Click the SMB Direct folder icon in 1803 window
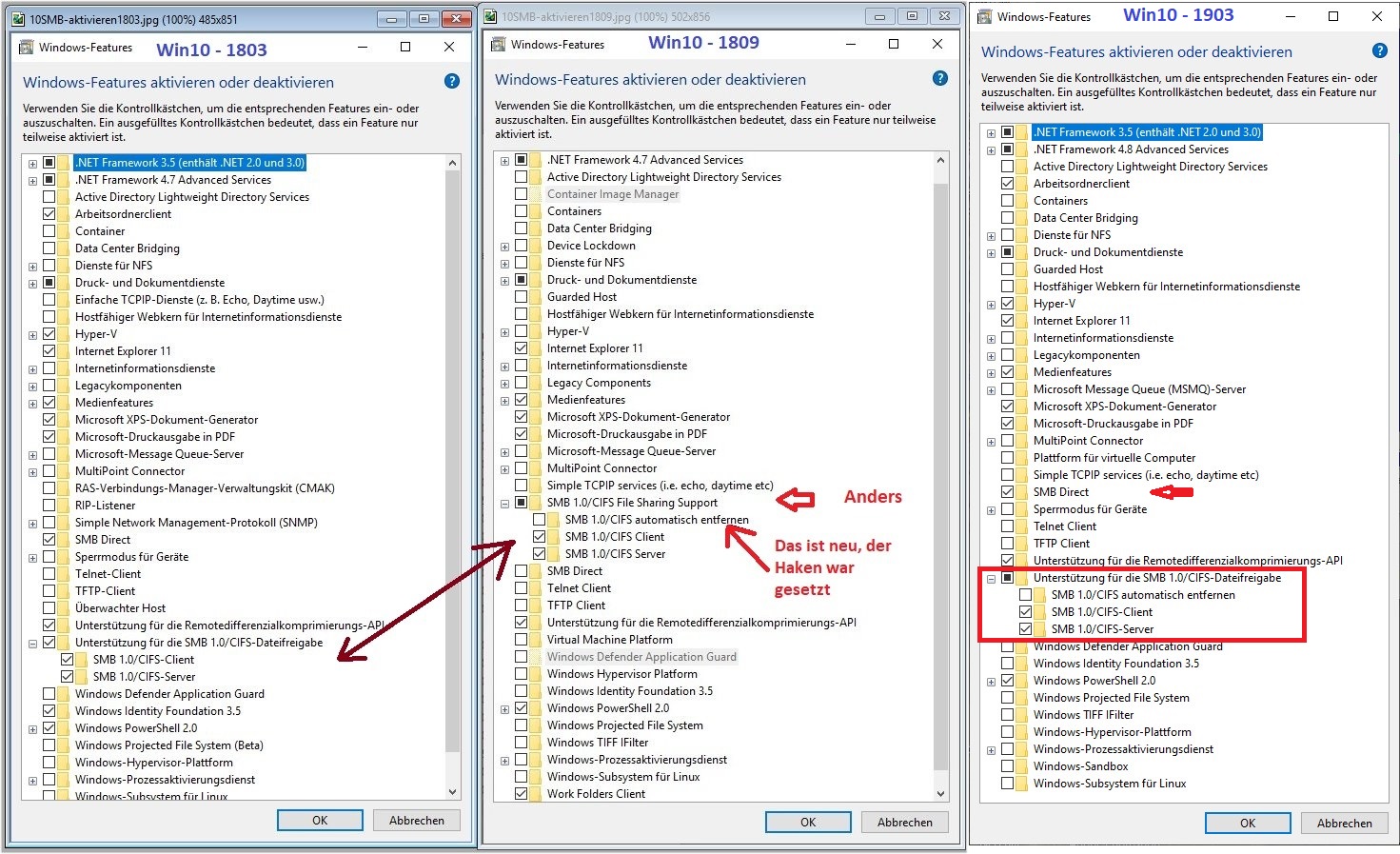Image resolution: width=1400 pixels, height=854 pixels. [64, 540]
